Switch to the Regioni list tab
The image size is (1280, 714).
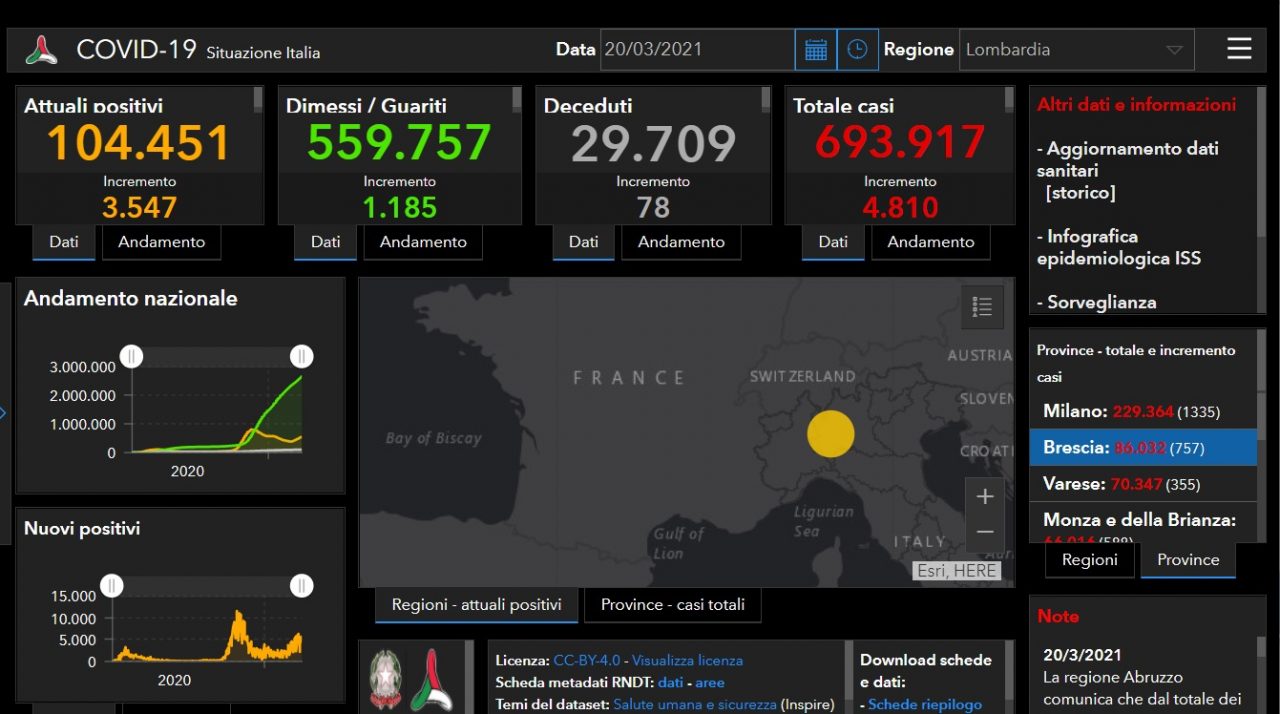(1089, 560)
